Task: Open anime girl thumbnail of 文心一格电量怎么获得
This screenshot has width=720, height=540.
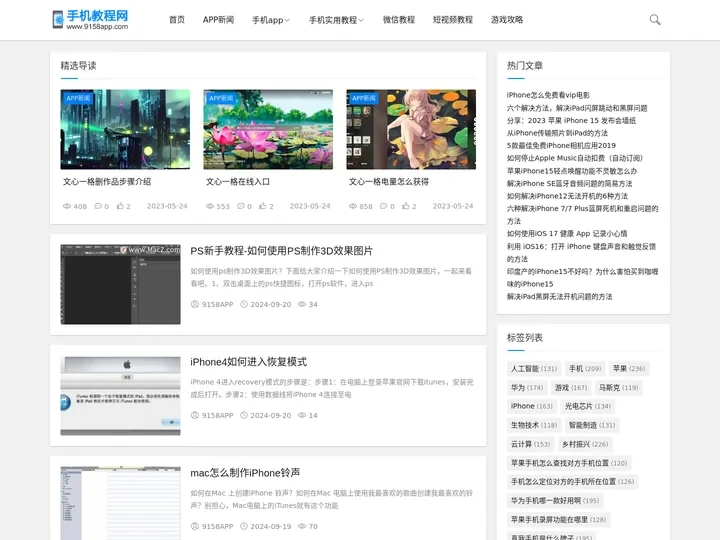Action: click(411, 129)
